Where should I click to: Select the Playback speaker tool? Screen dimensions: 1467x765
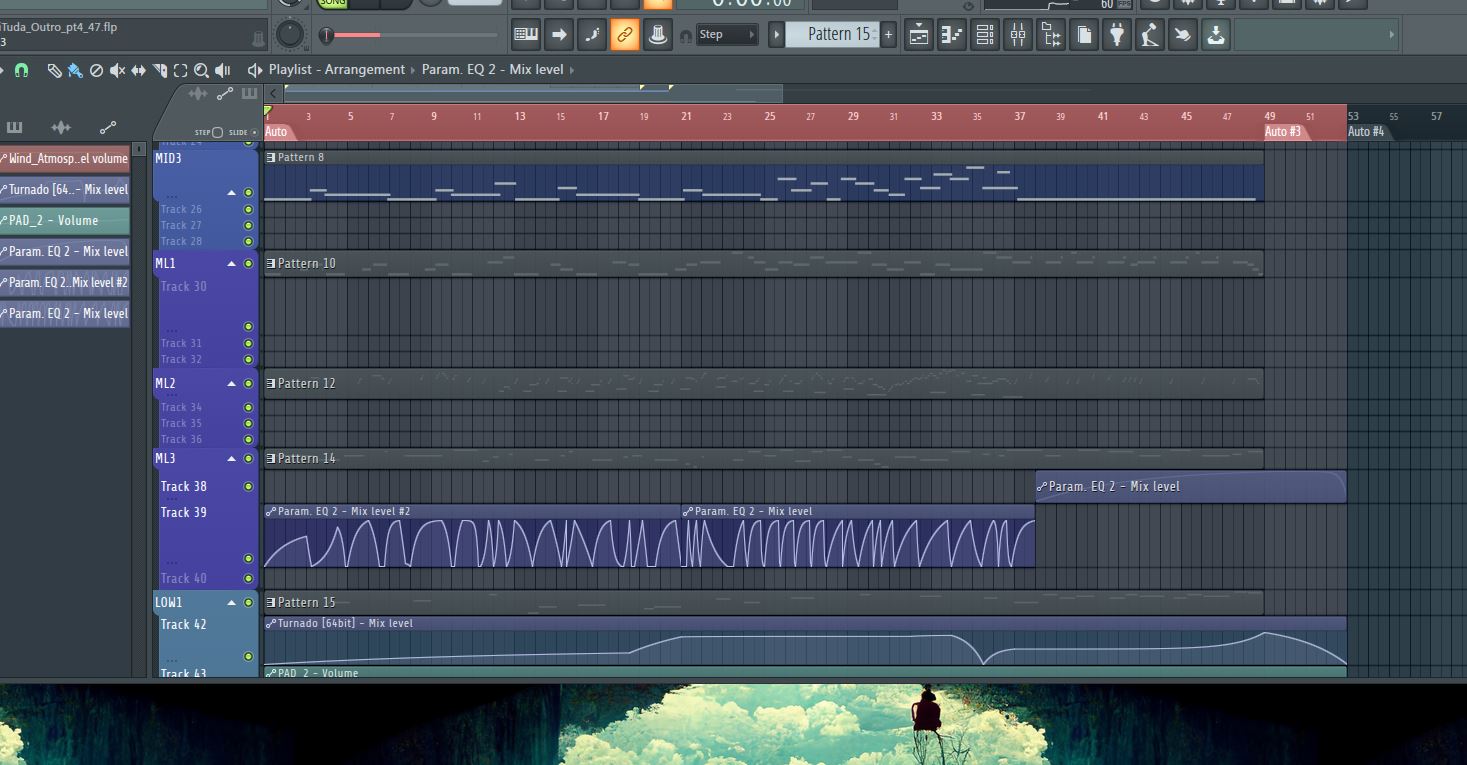point(223,70)
